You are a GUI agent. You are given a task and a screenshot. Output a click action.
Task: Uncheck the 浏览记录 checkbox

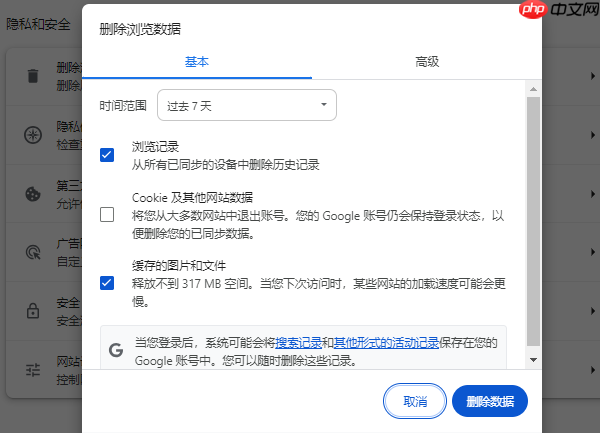click(107, 155)
